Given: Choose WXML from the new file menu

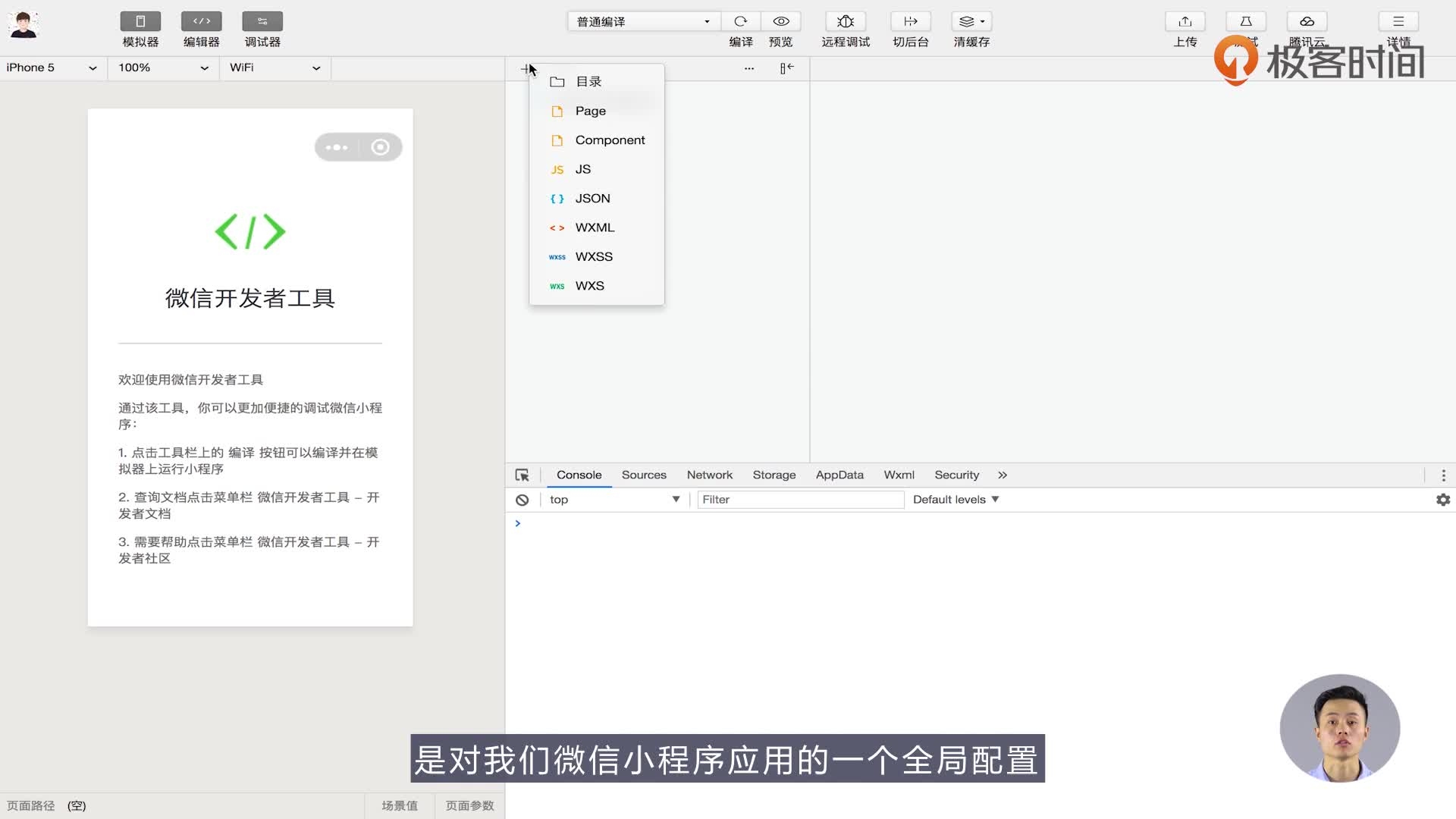Looking at the screenshot, I should coord(595,227).
